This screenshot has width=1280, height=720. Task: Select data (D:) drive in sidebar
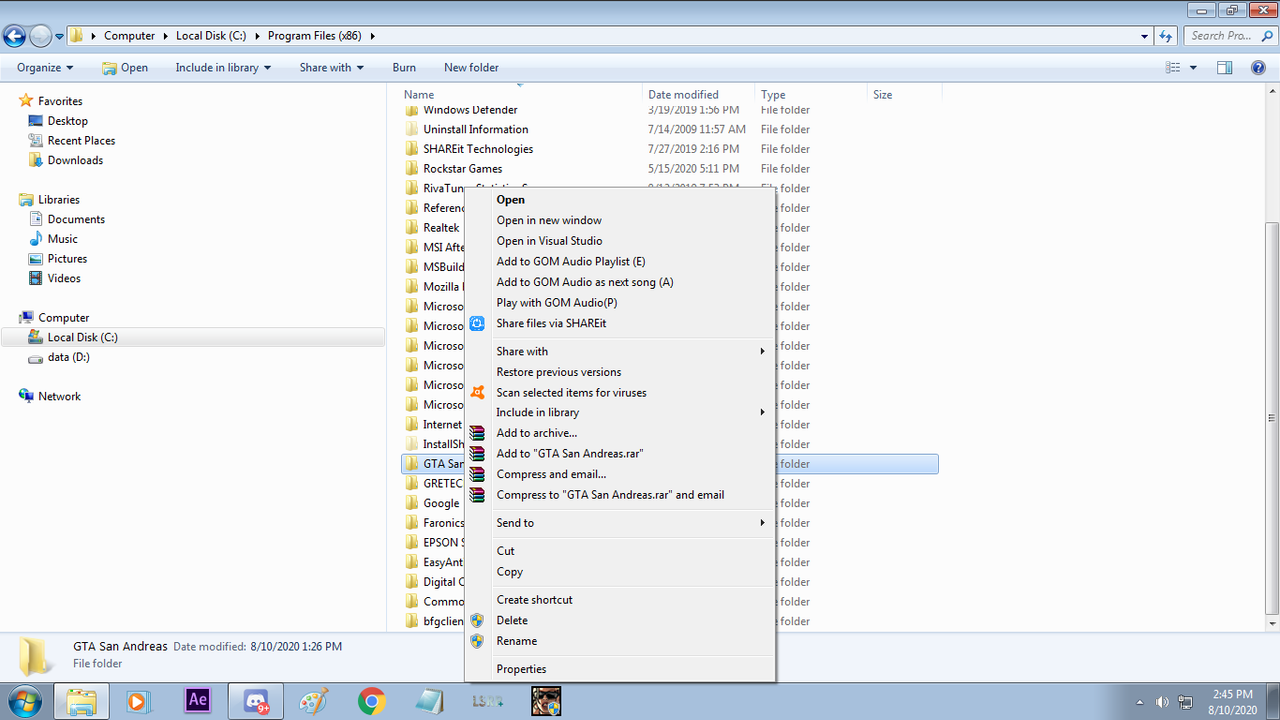[x=68, y=357]
